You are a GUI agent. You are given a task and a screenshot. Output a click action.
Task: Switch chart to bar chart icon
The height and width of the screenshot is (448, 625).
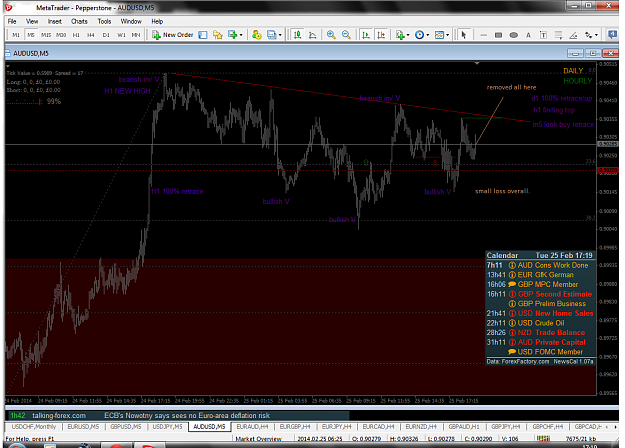[x=297, y=35]
